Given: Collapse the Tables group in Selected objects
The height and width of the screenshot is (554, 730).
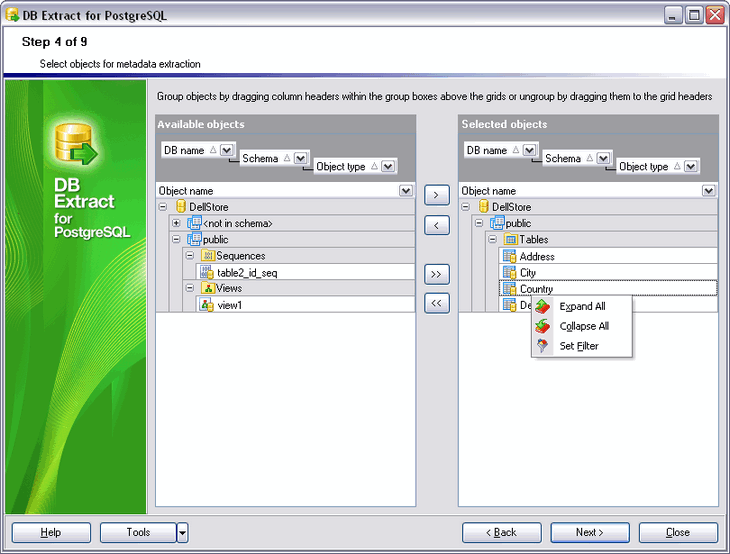Looking at the screenshot, I should click(x=493, y=240).
